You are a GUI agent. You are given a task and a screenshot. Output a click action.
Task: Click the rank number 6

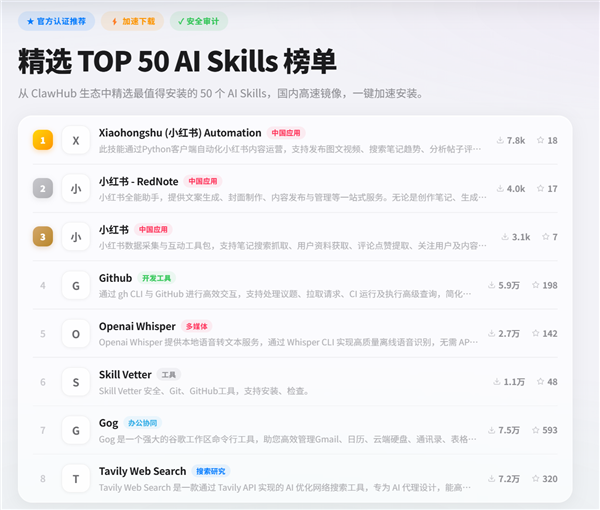pyautogui.click(x=43, y=382)
